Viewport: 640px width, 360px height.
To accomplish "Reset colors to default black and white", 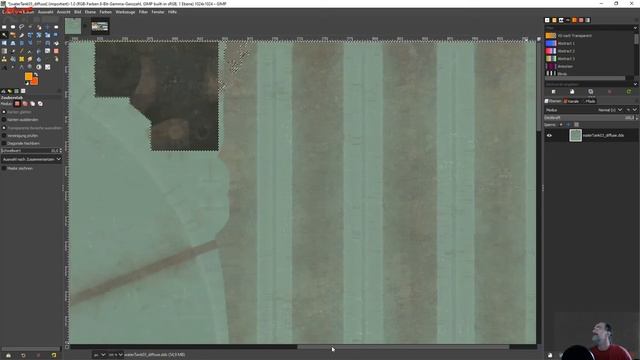I will [27, 83].
